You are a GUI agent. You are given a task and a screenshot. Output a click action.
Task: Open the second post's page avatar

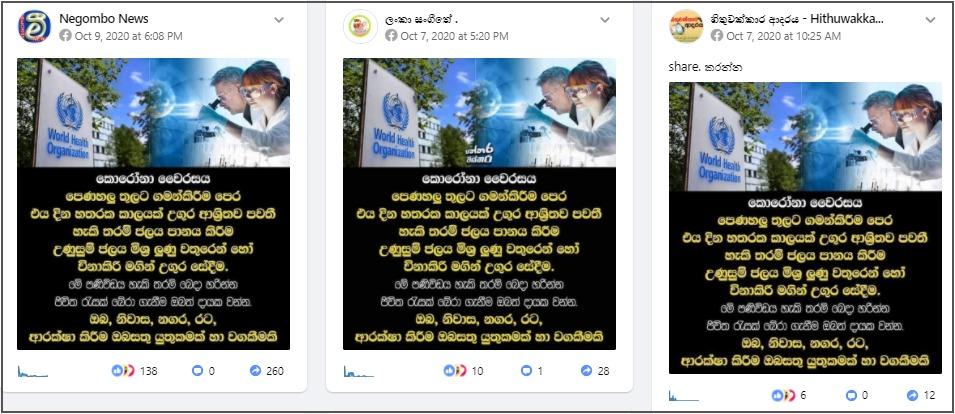coord(361,26)
